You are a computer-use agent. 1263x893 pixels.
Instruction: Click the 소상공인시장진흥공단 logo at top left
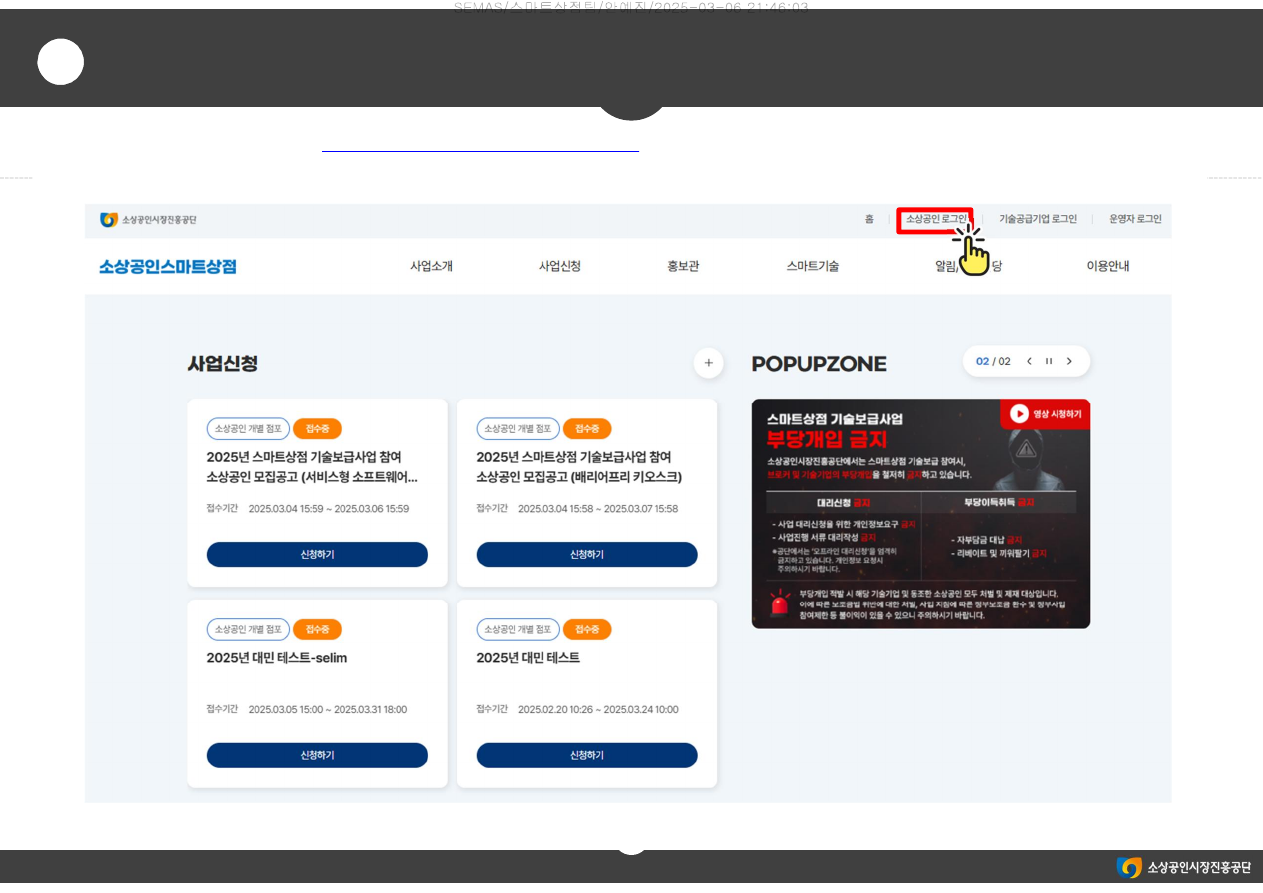click(x=149, y=220)
